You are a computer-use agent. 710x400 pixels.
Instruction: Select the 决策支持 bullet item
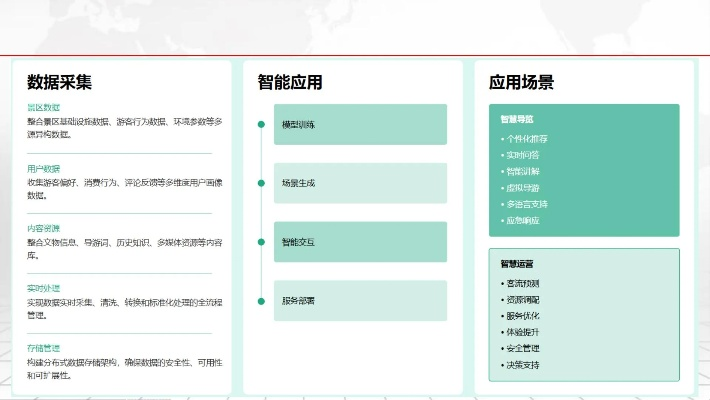point(523,365)
